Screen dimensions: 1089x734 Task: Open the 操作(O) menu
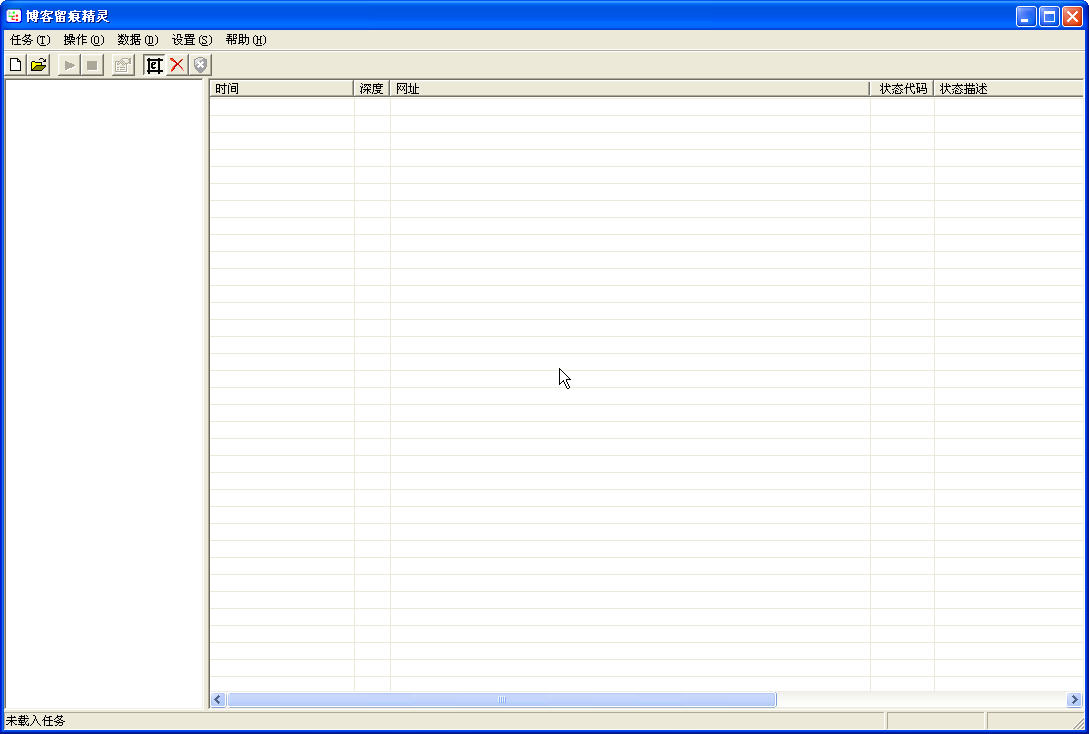click(84, 40)
